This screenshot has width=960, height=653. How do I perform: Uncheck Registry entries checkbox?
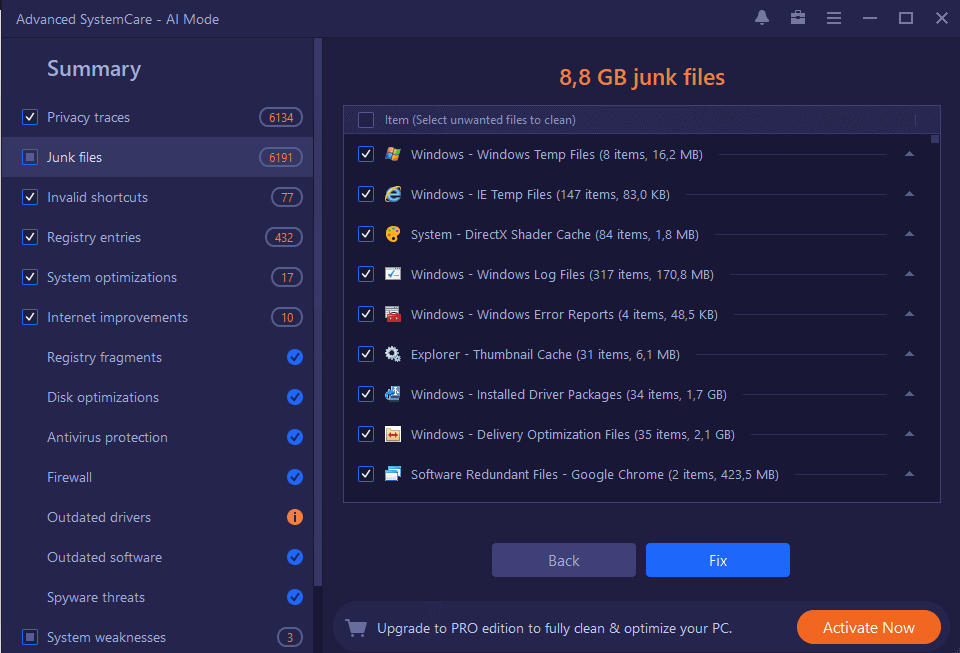(30, 237)
